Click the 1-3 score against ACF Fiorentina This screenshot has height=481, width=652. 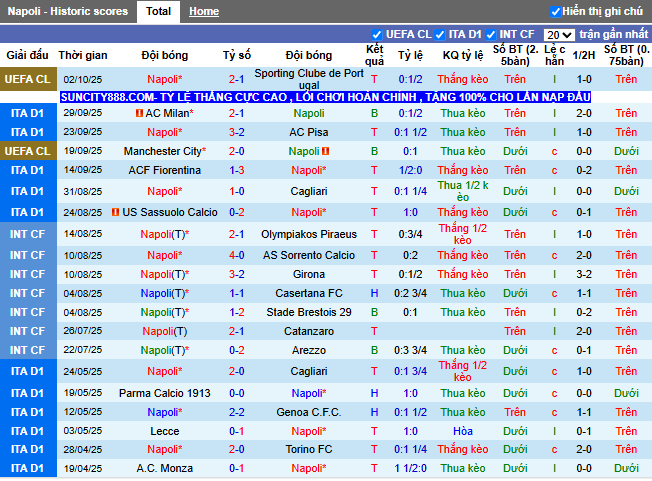point(237,170)
